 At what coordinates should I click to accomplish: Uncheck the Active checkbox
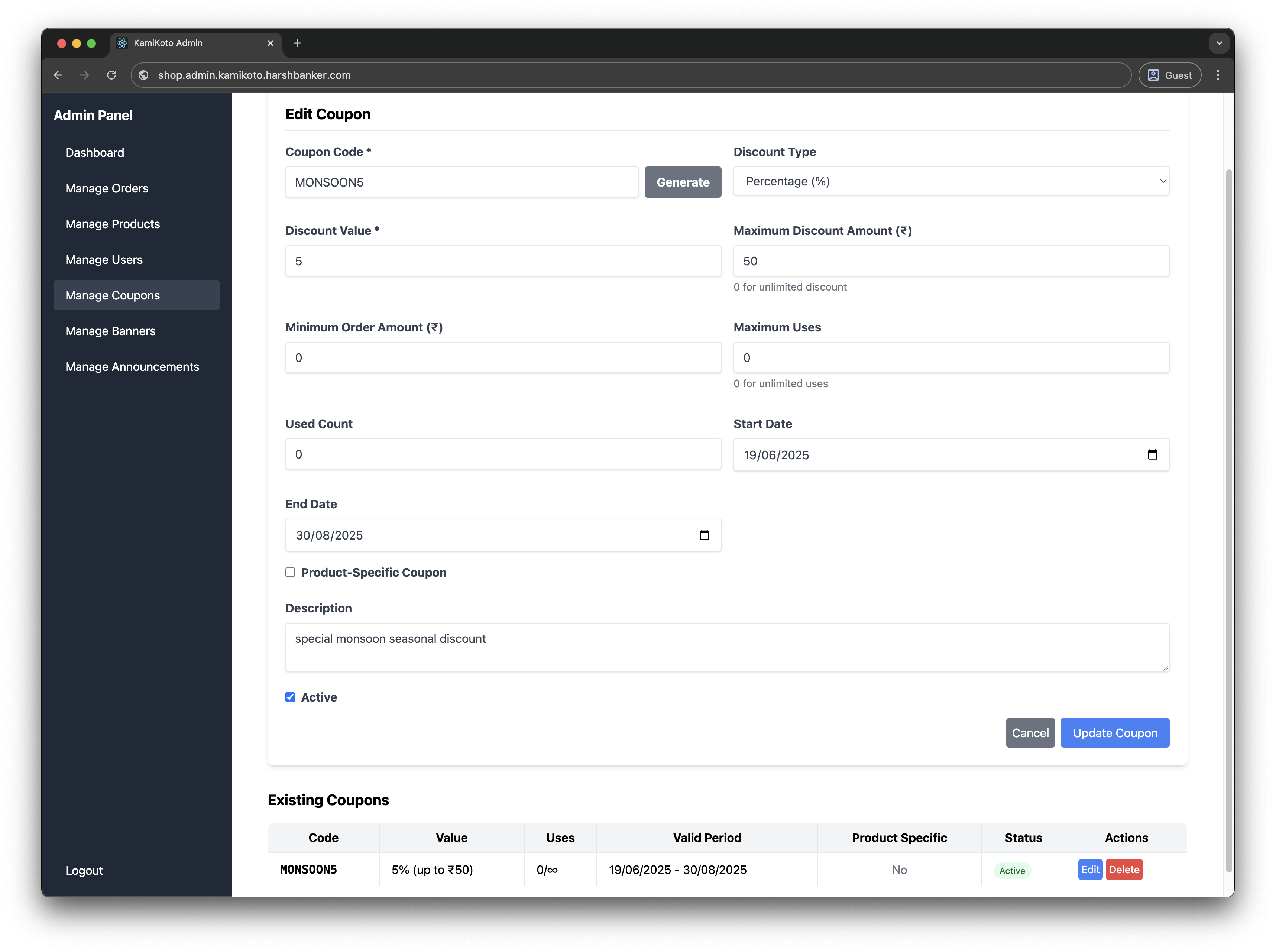coord(291,697)
